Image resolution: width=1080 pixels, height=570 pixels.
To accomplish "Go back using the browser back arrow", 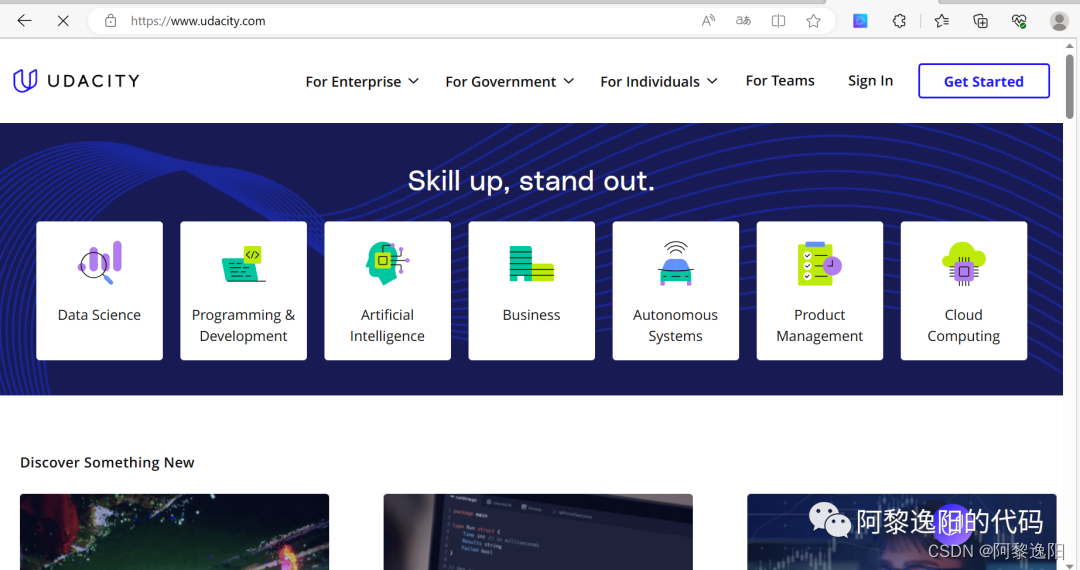I will (25, 21).
